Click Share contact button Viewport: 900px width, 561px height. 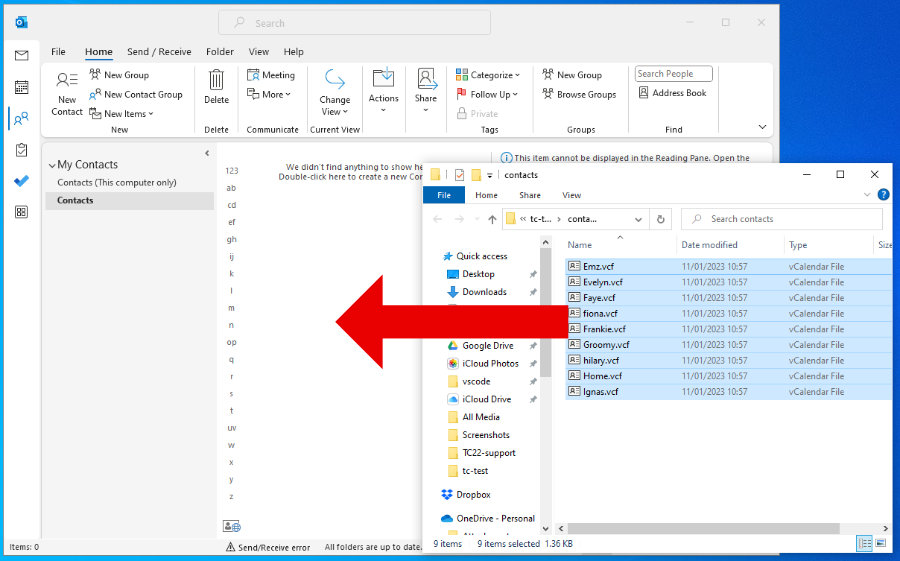point(426,90)
